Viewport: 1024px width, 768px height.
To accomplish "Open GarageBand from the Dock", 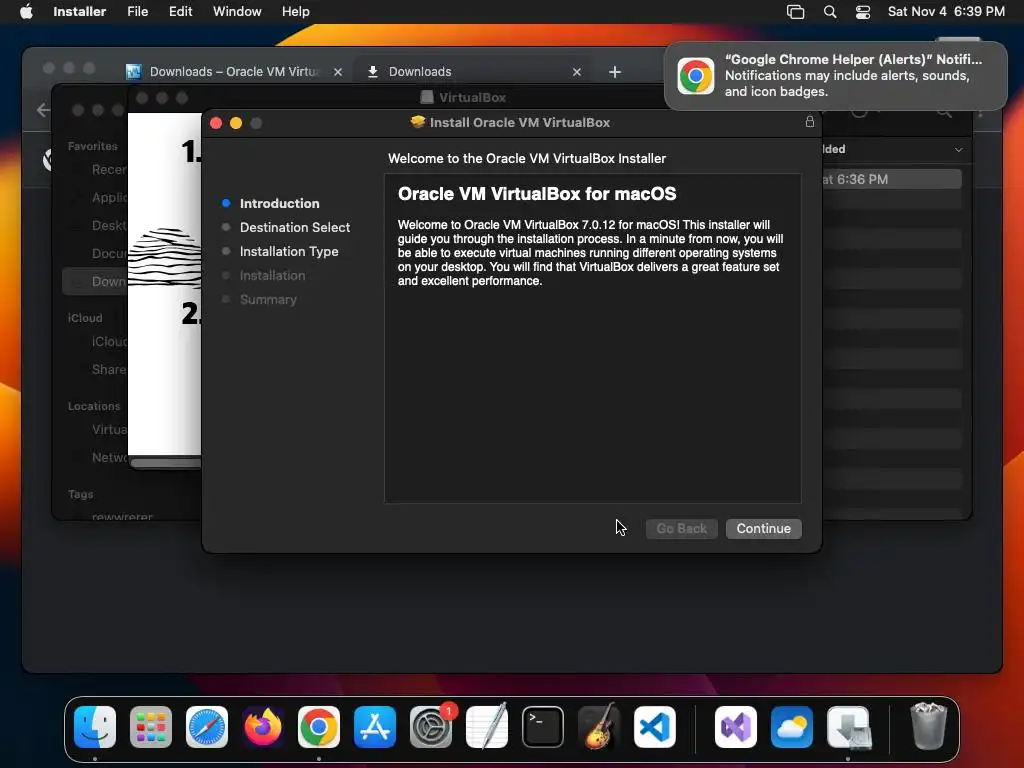I will tap(599, 727).
